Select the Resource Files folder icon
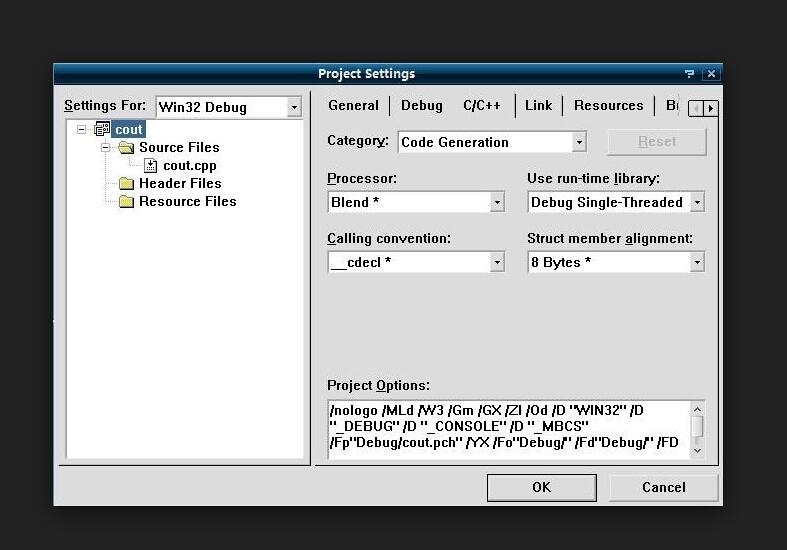 126,201
